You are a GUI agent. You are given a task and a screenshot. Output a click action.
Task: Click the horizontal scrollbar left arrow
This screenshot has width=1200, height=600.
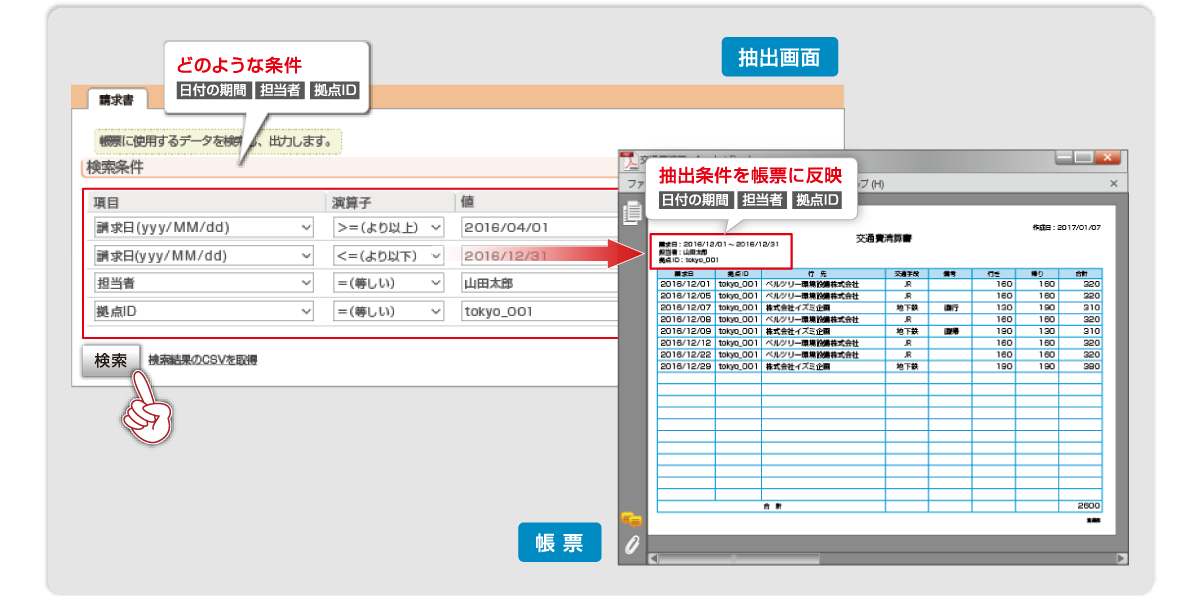click(654, 558)
